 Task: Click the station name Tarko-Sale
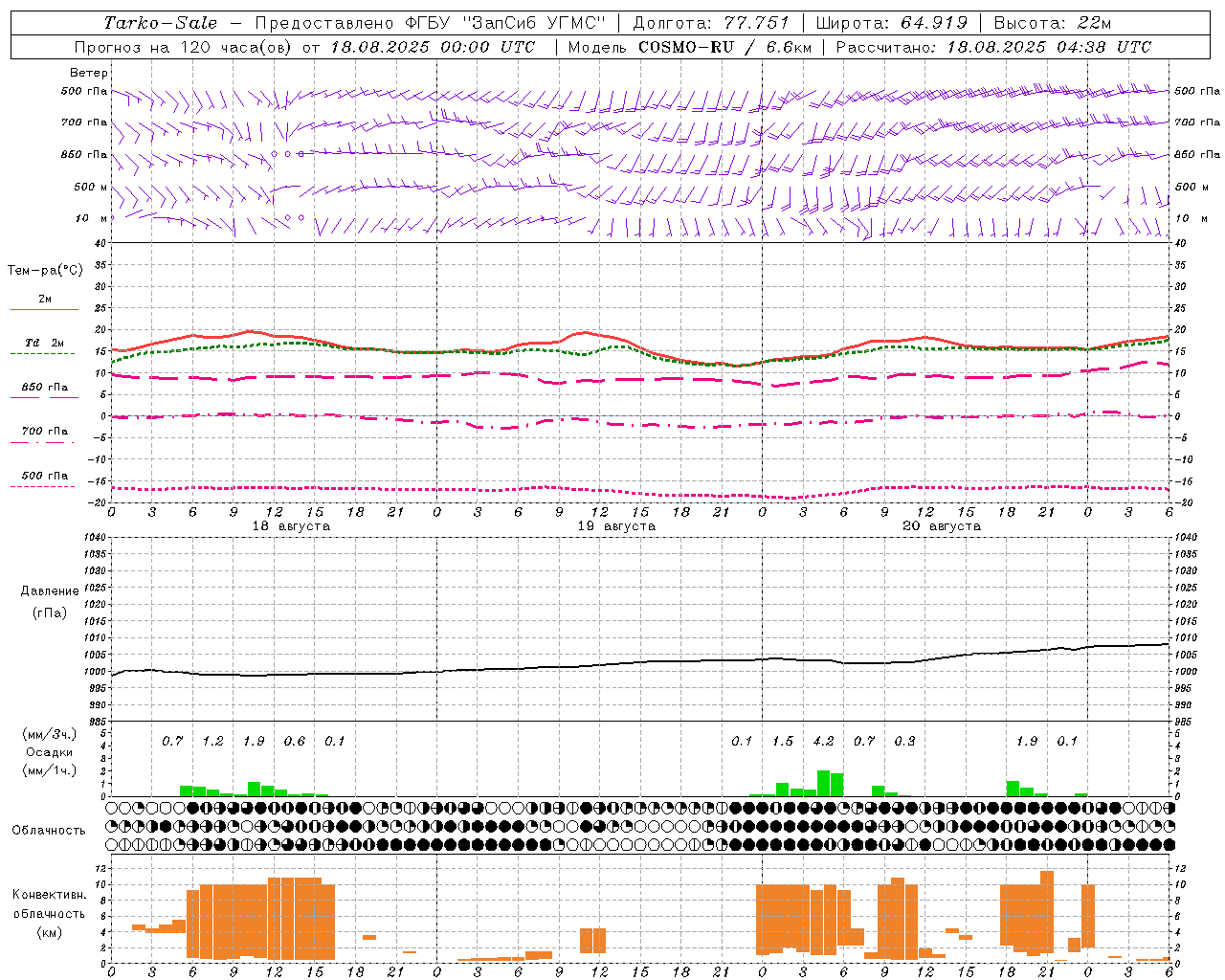point(160,23)
